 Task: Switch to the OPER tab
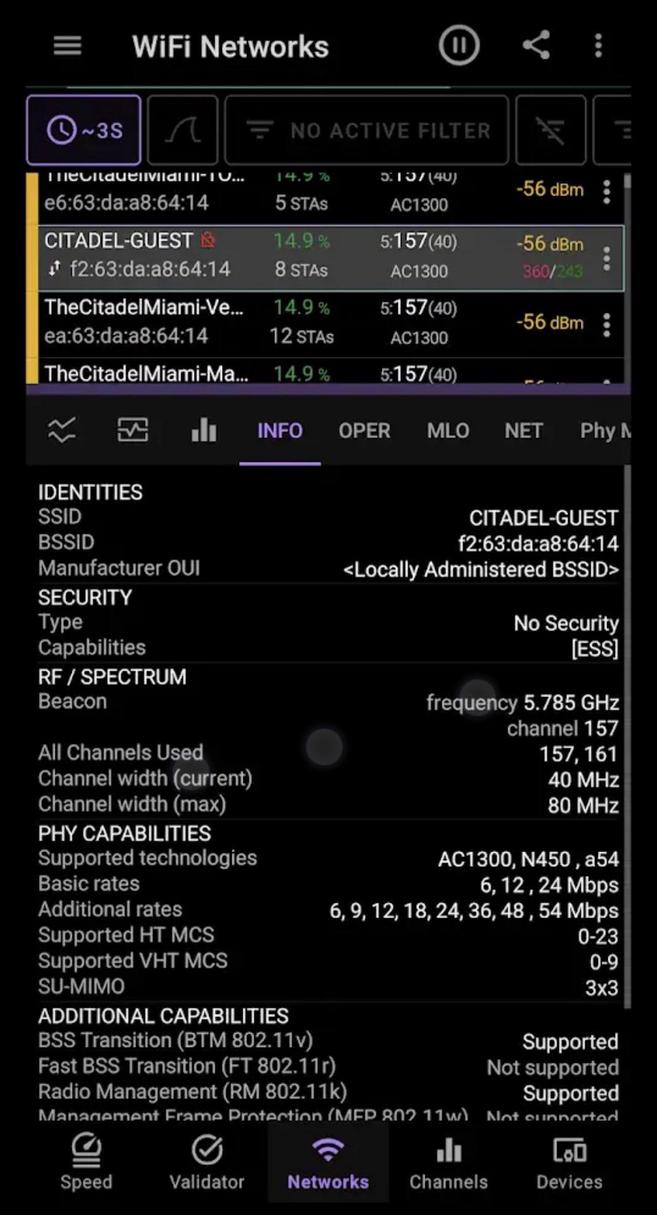click(364, 430)
